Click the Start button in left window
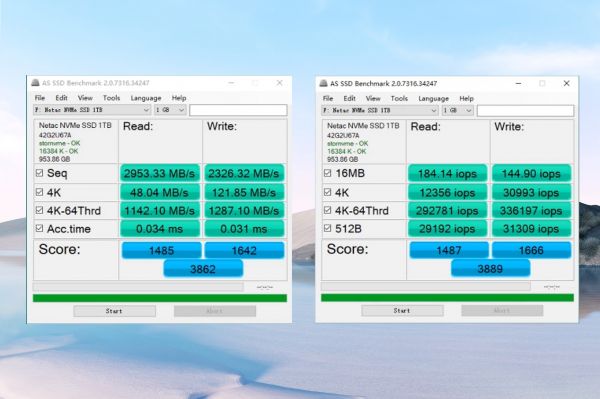The image size is (600, 399). [x=114, y=311]
